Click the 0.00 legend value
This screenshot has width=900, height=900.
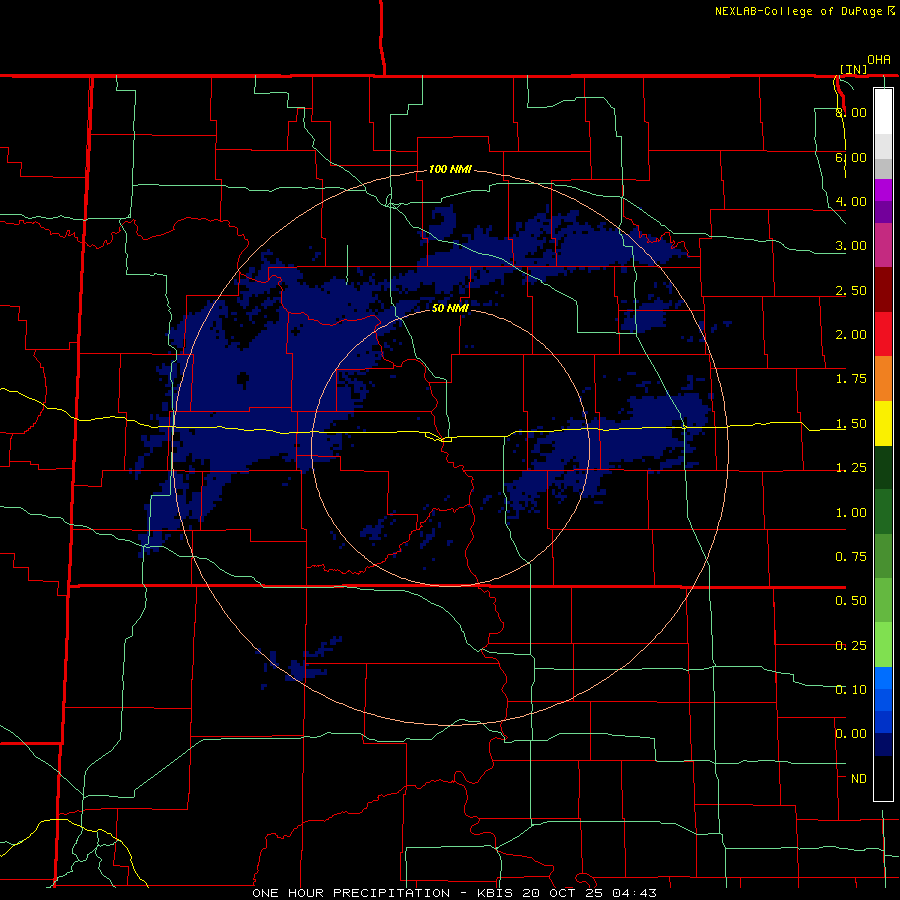pyautogui.click(x=851, y=734)
